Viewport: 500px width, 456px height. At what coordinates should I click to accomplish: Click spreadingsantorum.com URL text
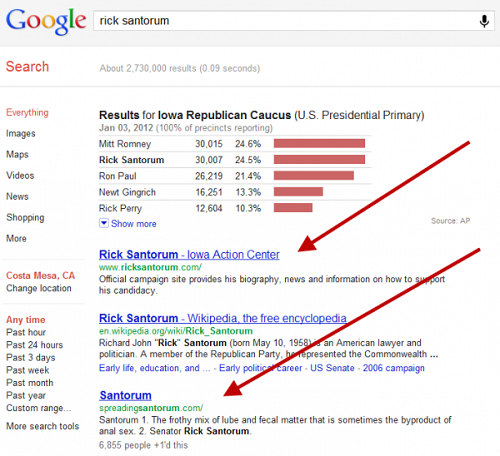point(151,408)
